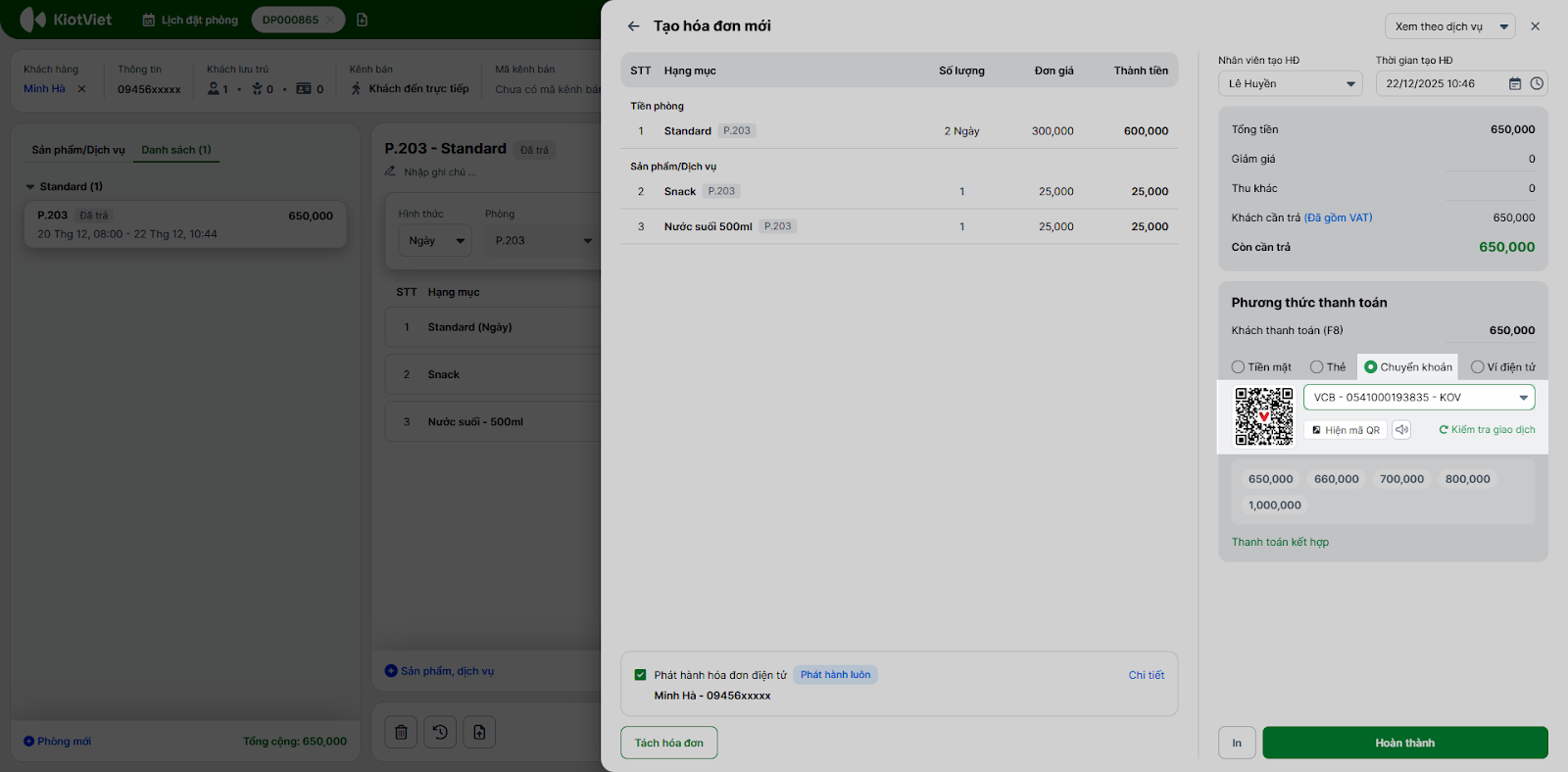This screenshot has height=772, width=1568.
Task: Click the KiotViet logo
Action: (66, 20)
